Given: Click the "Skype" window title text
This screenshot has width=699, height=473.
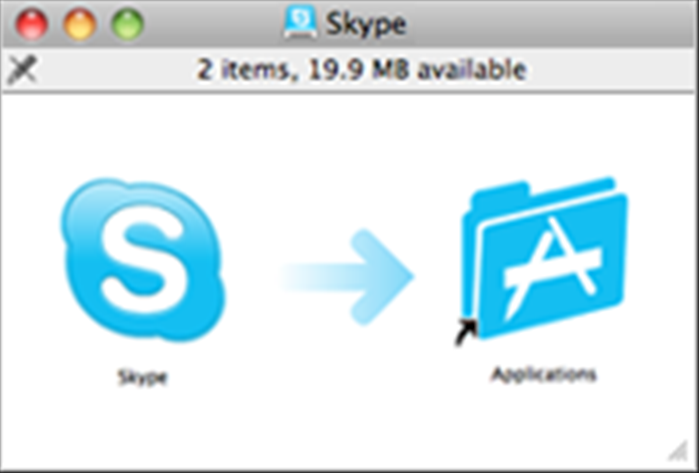Looking at the screenshot, I should [366, 24].
